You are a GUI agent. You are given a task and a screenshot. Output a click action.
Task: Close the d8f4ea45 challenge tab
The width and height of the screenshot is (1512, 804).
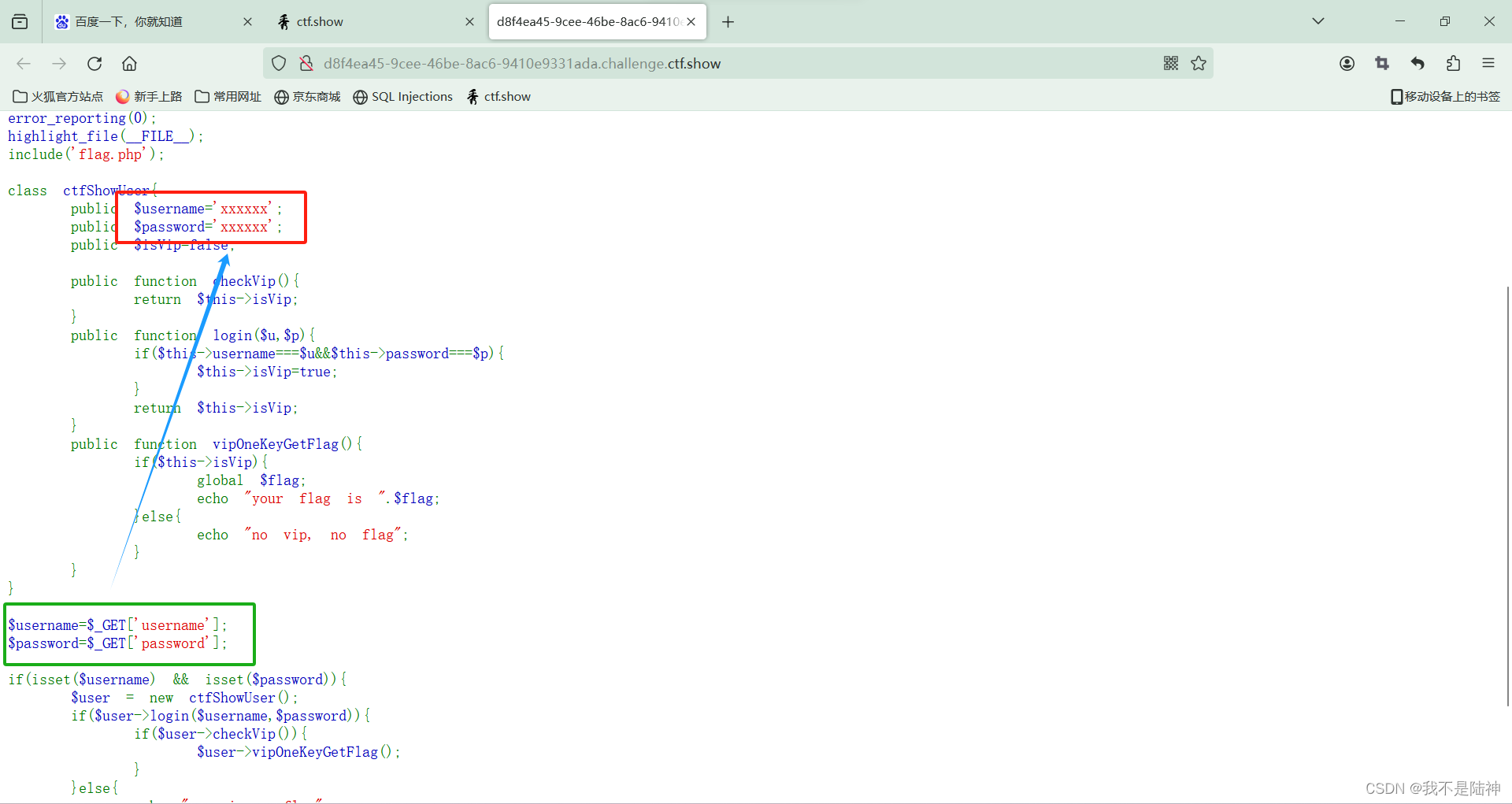[691, 21]
